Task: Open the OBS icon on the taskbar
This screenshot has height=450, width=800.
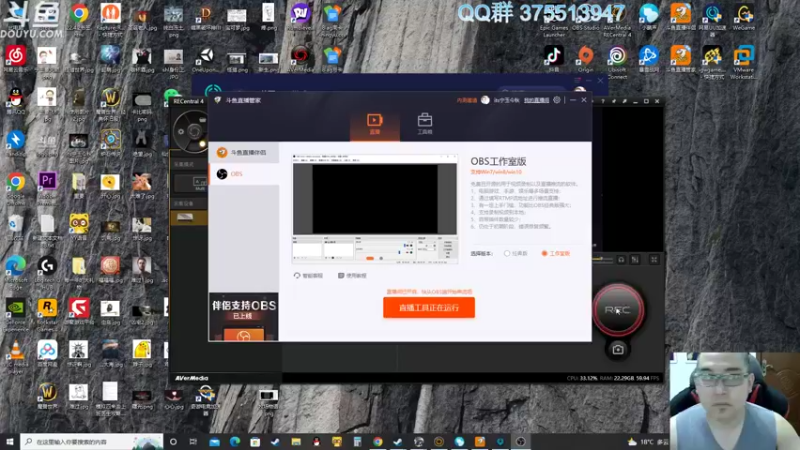Action: pos(520,441)
